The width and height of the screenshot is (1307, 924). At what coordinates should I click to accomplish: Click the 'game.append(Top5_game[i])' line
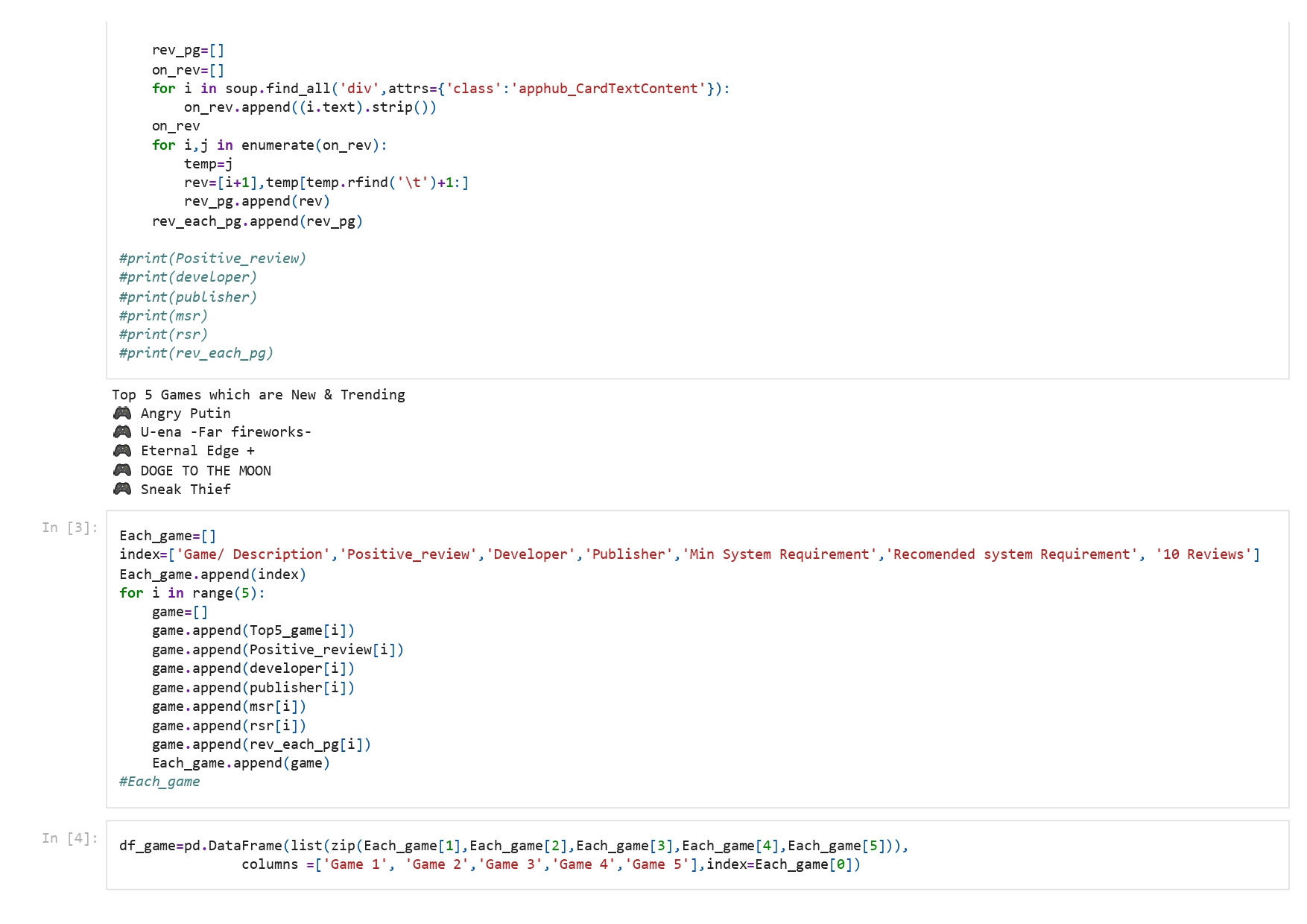tap(253, 630)
